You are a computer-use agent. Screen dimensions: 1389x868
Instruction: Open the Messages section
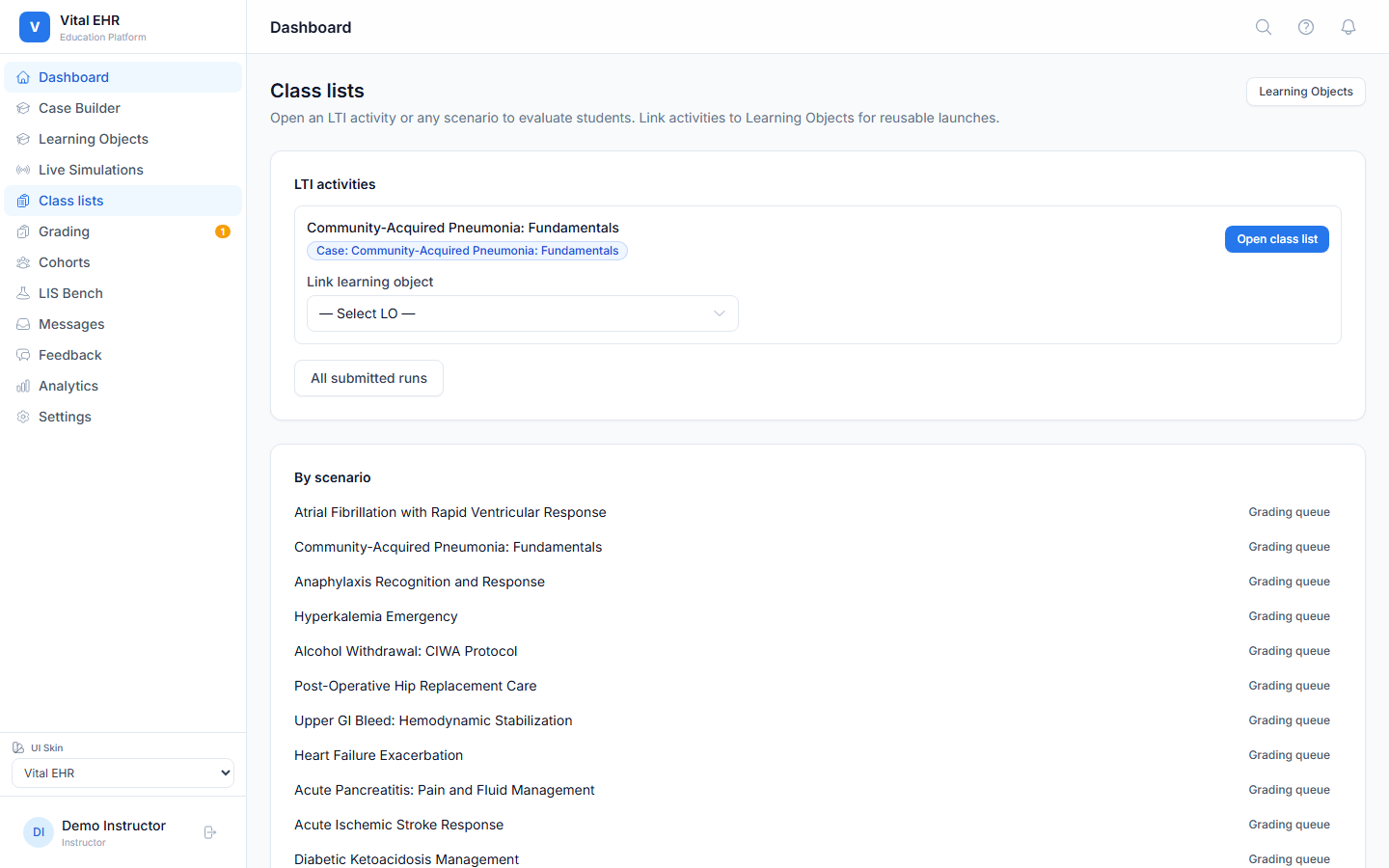pos(123,324)
